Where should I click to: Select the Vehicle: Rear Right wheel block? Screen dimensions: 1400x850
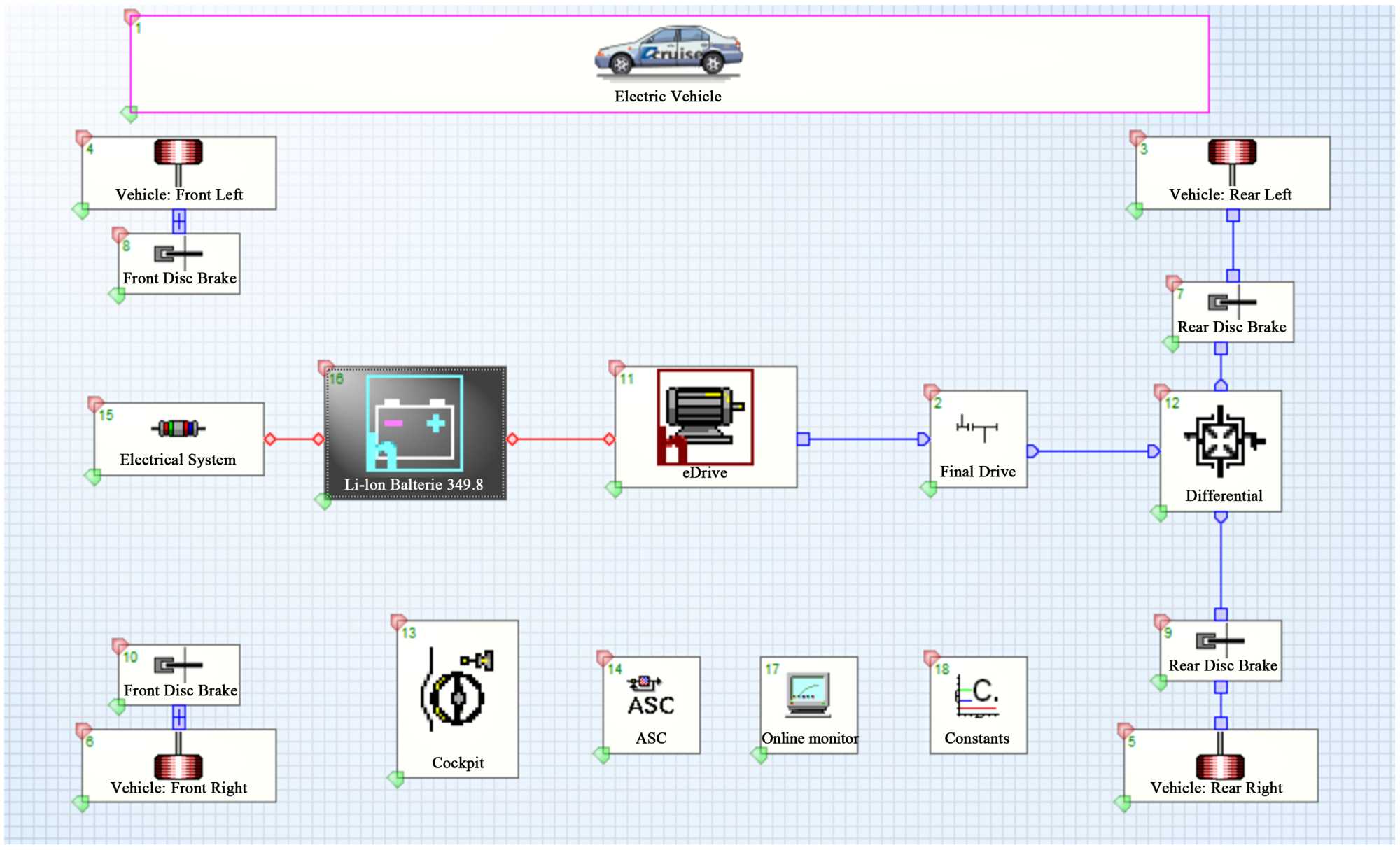point(1220,767)
